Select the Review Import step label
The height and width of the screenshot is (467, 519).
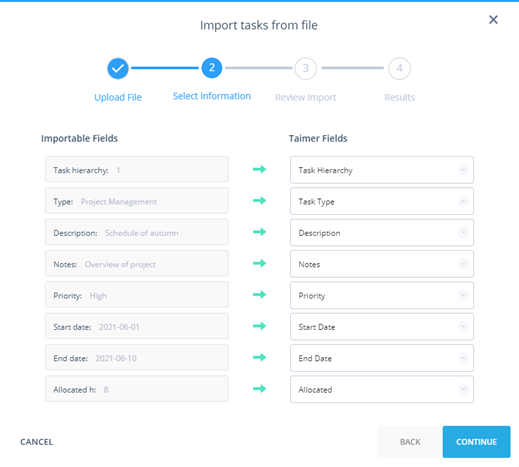point(305,97)
